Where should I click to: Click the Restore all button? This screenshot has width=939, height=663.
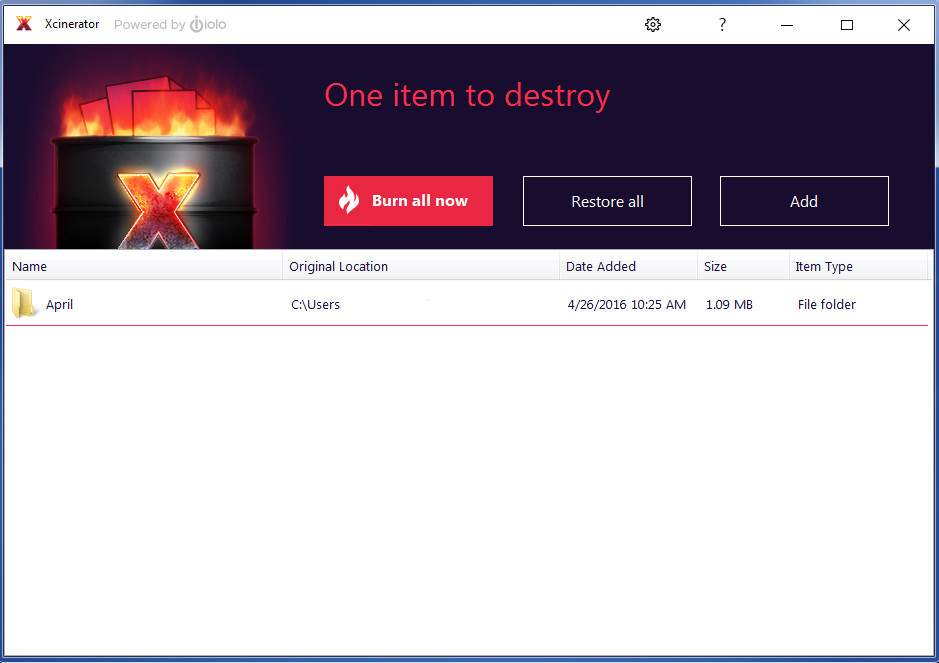click(607, 200)
